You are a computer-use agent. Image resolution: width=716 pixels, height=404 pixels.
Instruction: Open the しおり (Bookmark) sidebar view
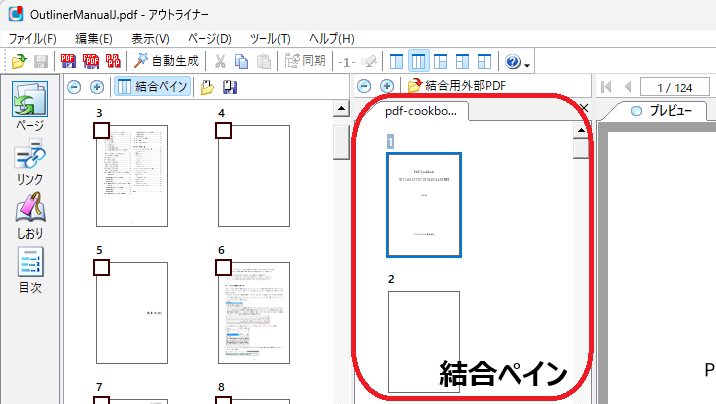point(29,216)
